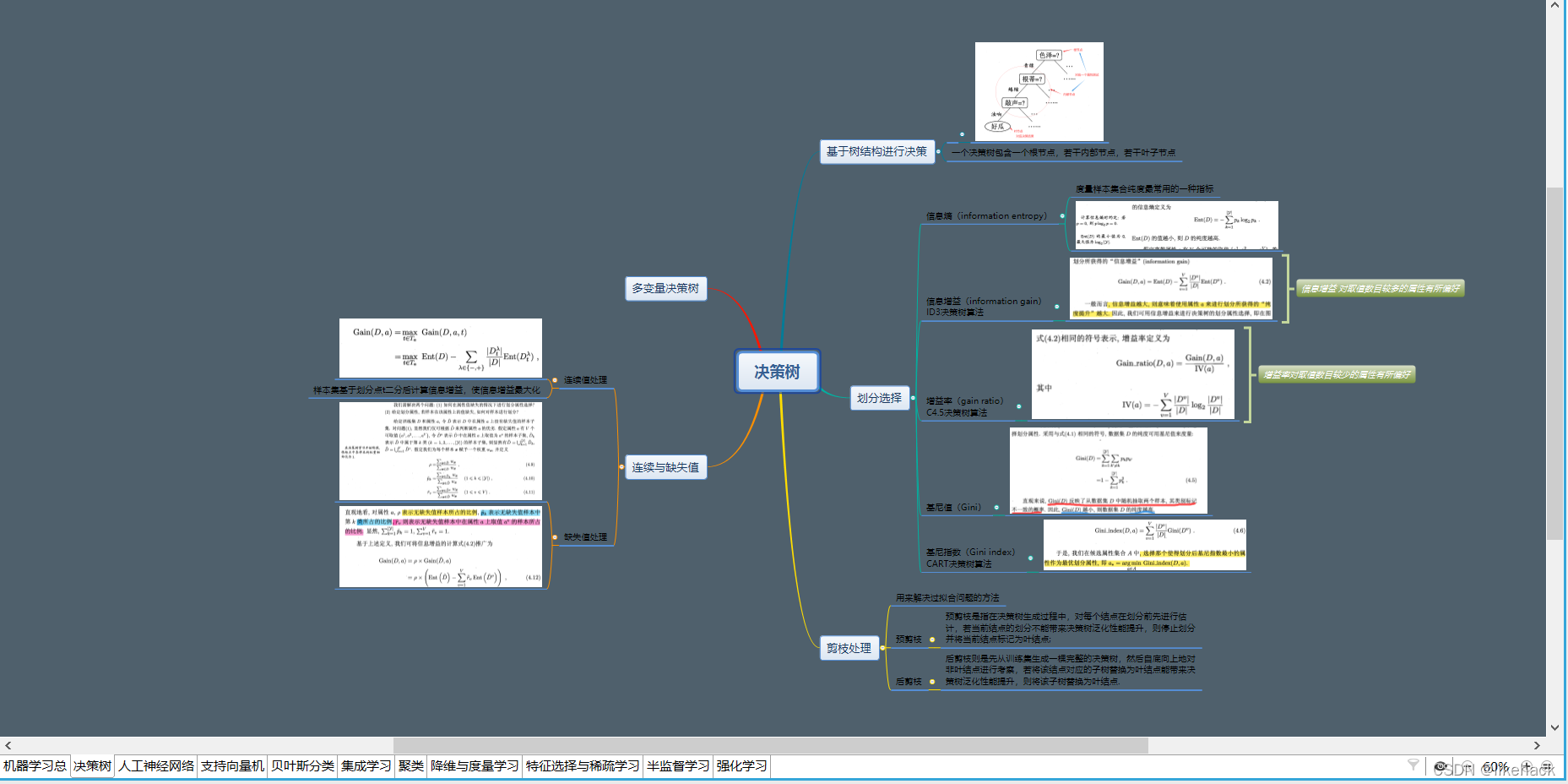The height and width of the screenshot is (784, 1568).
Task: Click the filter funnel icon in status bar
Action: (1413, 765)
